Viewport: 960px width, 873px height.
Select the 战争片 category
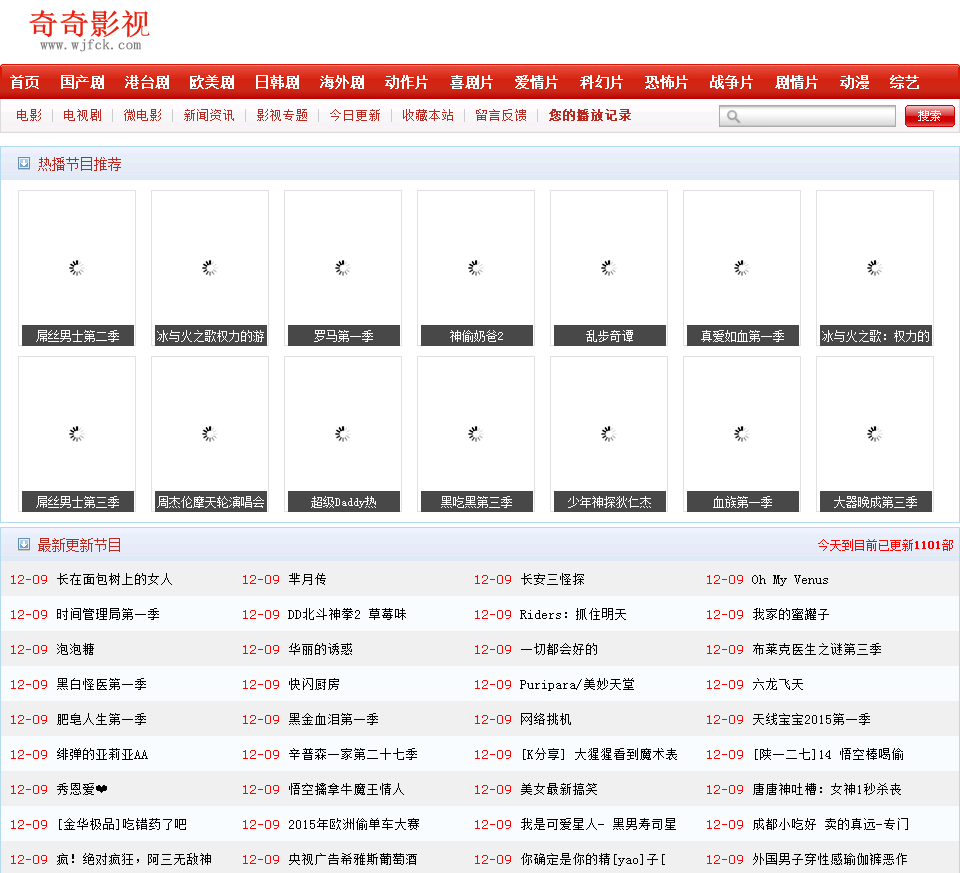tap(731, 82)
